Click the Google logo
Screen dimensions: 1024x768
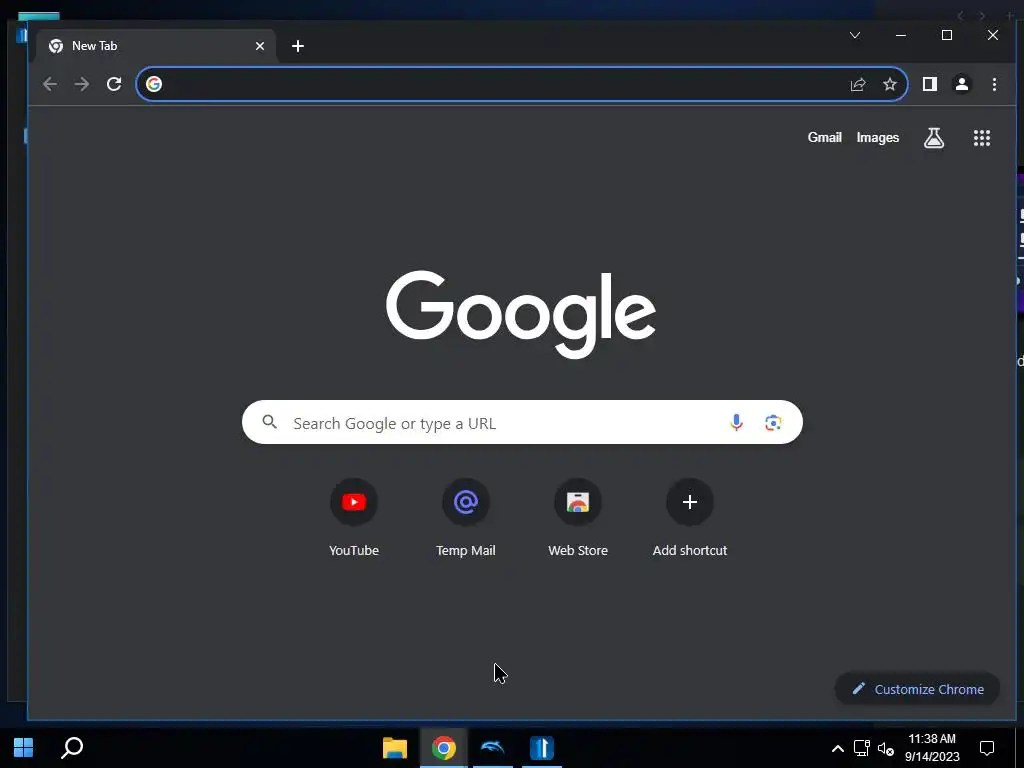pos(520,314)
